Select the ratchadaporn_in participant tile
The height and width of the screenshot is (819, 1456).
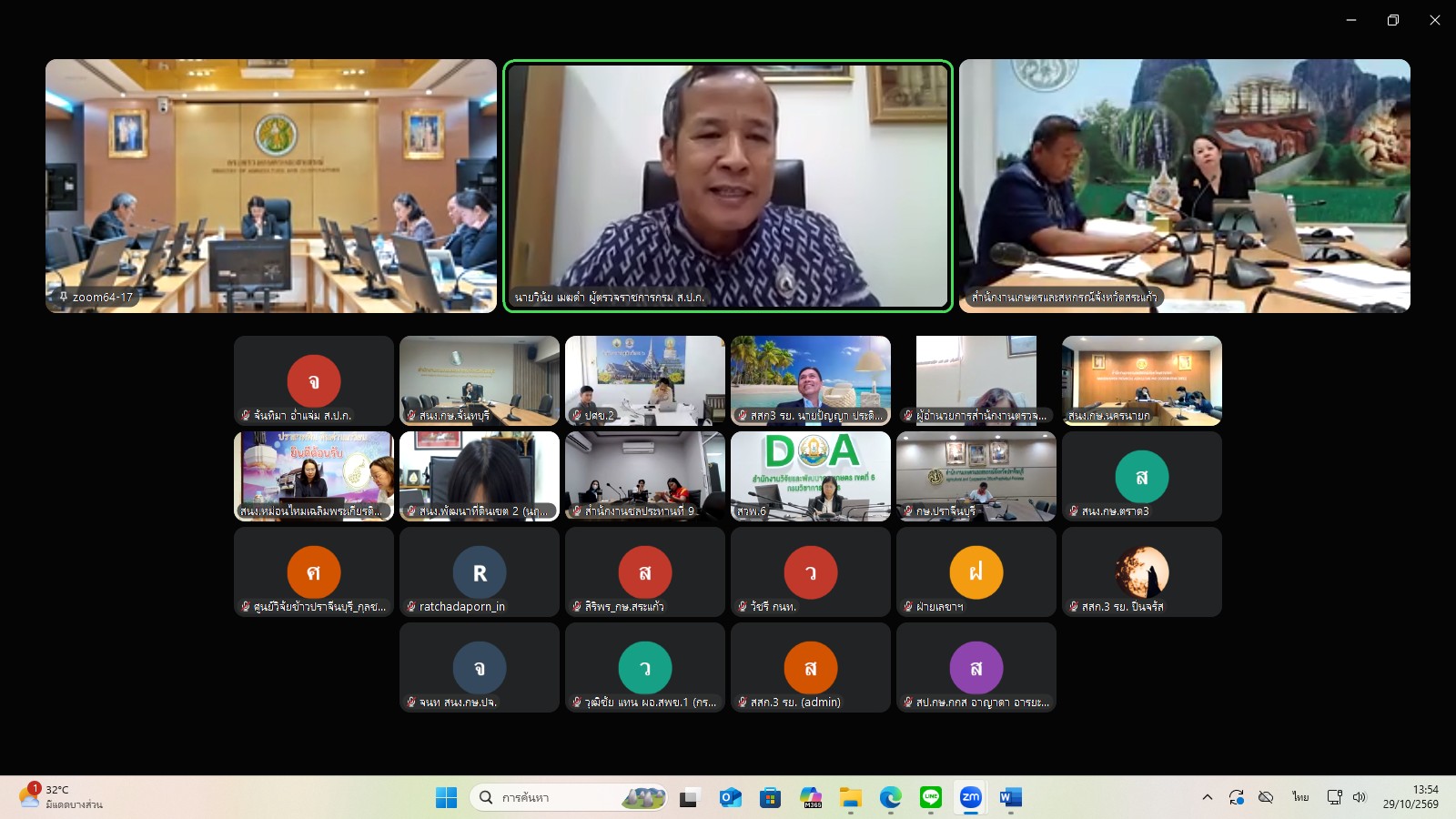point(480,571)
